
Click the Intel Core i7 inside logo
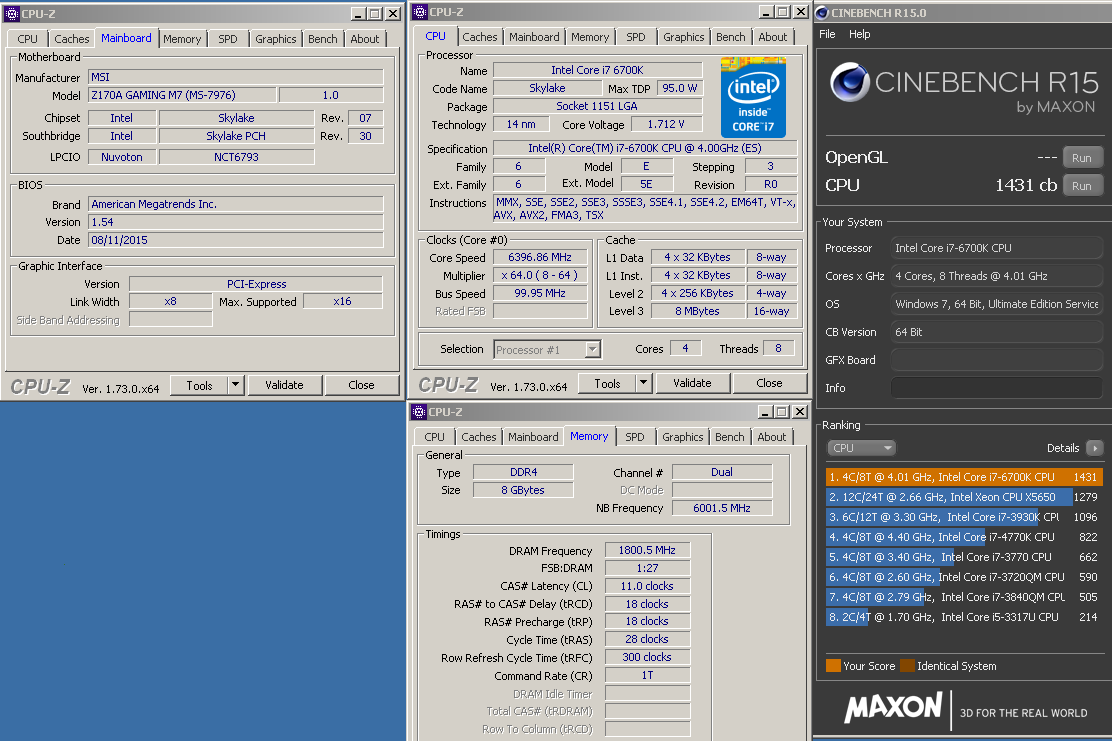click(x=753, y=97)
